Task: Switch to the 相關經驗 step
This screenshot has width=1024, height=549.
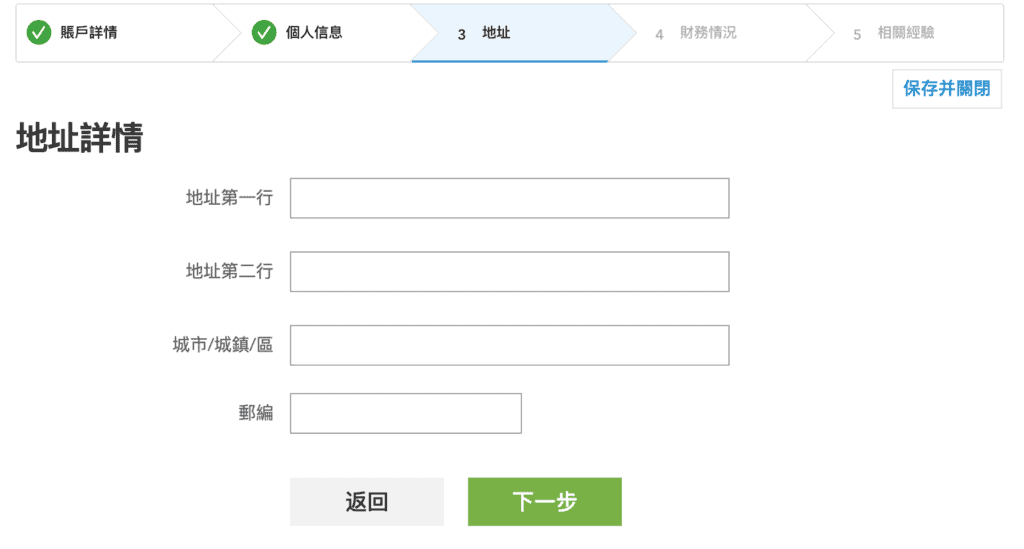Action: [x=906, y=33]
